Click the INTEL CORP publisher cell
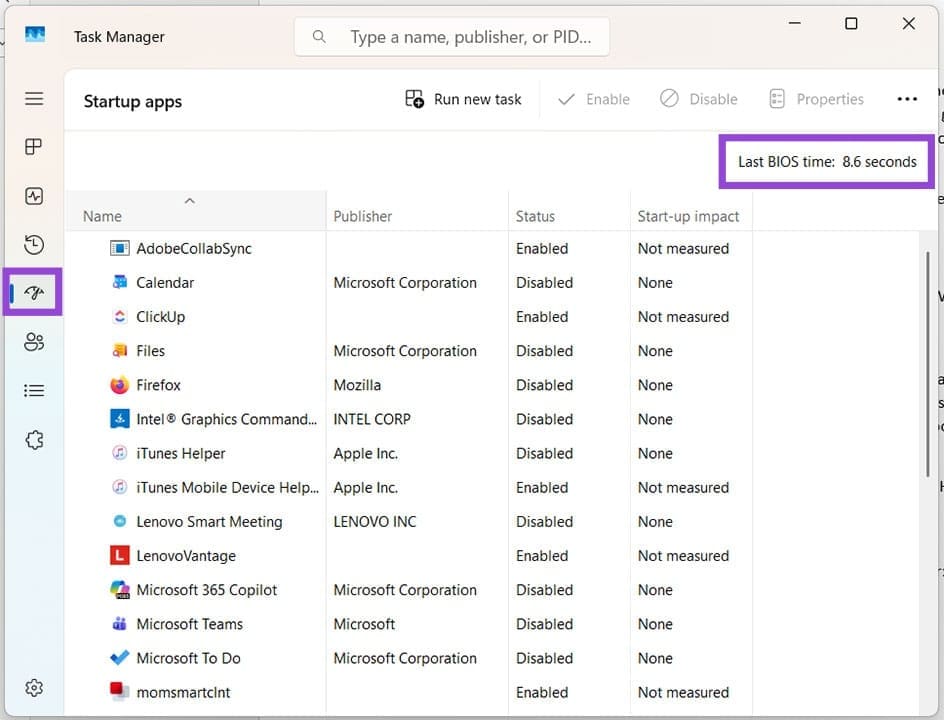Viewport: 944px width, 720px height. [372, 419]
